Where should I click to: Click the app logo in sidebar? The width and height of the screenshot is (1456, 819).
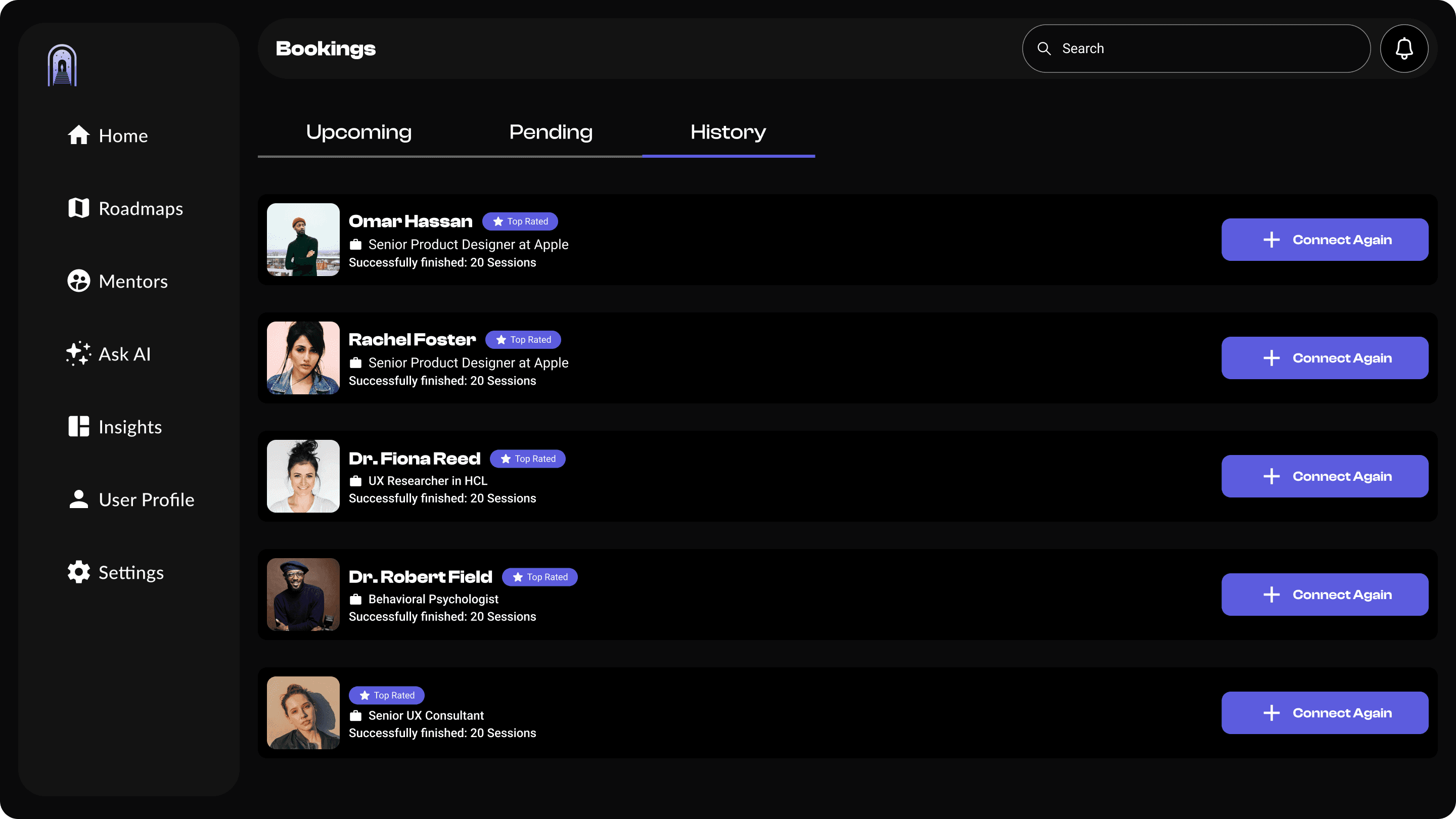click(62, 66)
